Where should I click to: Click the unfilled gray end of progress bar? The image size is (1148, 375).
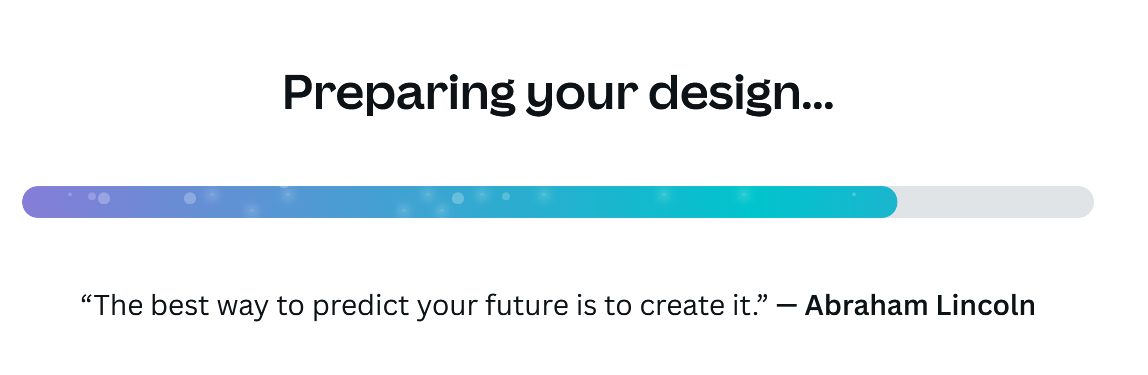pyautogui.click(x=996, y=202)
